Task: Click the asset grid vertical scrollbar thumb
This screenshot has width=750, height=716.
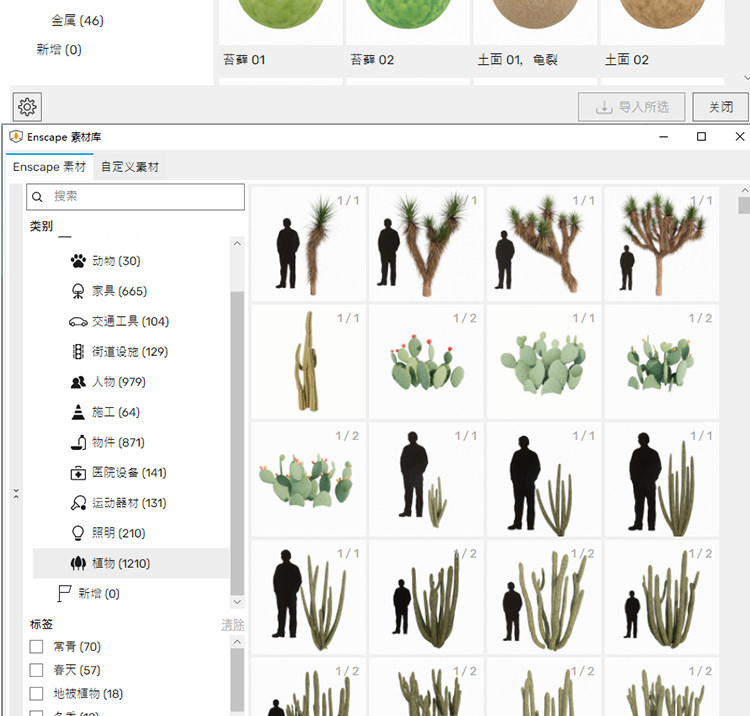Action: click(744, 205)
